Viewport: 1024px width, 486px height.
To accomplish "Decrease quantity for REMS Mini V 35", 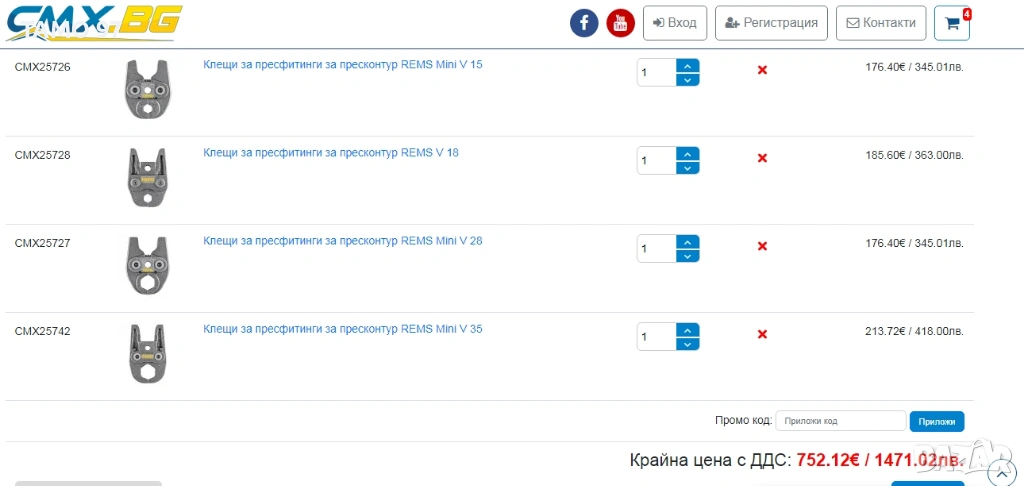I will click(688, 344).
